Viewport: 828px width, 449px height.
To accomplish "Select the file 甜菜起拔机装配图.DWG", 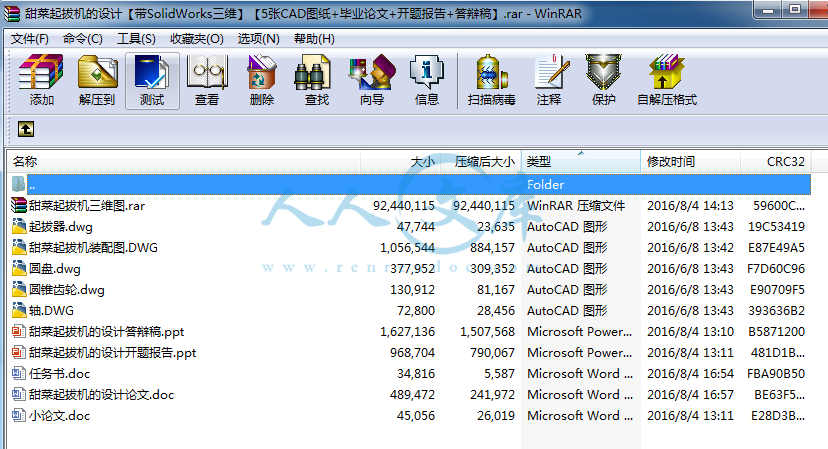I will point(93,248).
